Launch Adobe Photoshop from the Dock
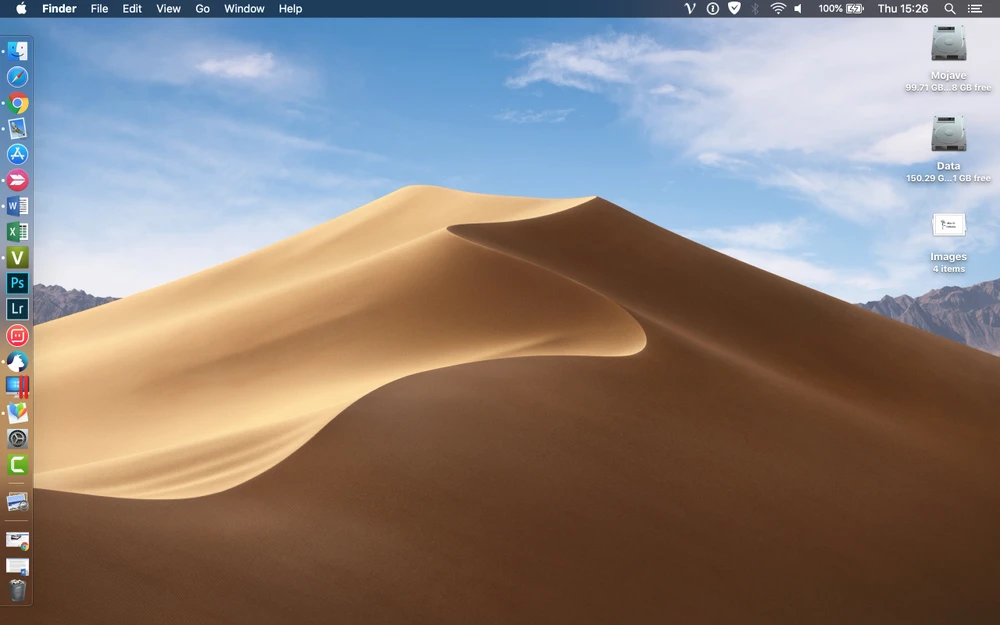The image size is (1000, 625). pos(17,284)
